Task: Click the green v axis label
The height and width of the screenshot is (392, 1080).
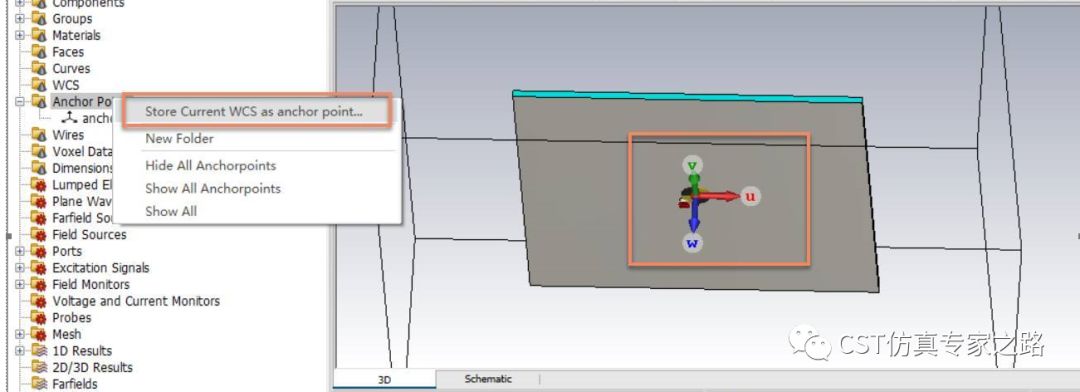Action: [x=693, y=165]
